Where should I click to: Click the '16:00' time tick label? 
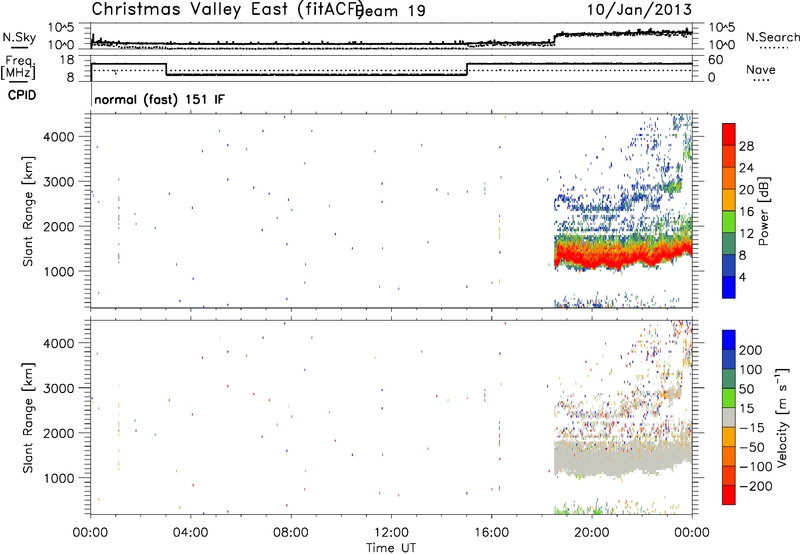click(x=491, y=533)
